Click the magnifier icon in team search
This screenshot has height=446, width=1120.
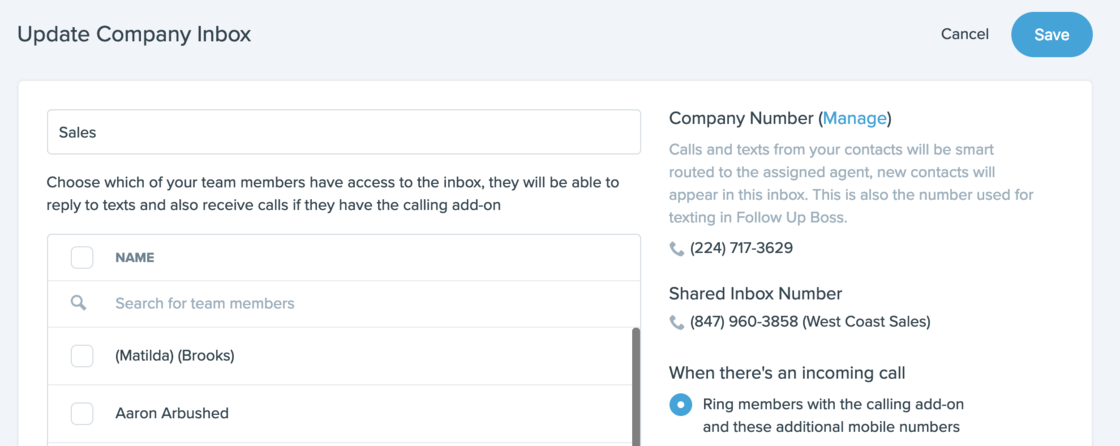(x=79, y=303)
